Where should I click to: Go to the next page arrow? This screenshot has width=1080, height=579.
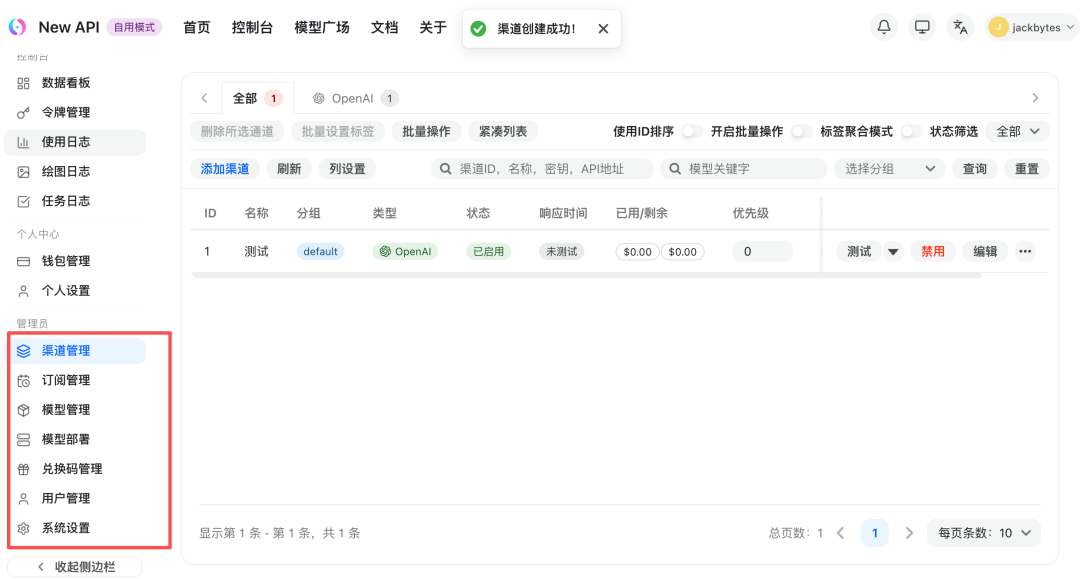[x=909, y=533]
